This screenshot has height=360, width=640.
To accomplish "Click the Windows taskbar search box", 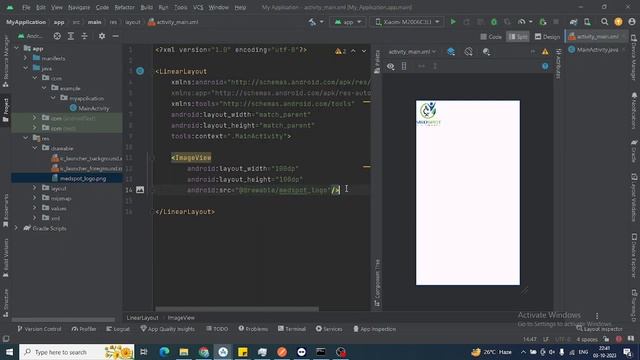I will 77,352.
